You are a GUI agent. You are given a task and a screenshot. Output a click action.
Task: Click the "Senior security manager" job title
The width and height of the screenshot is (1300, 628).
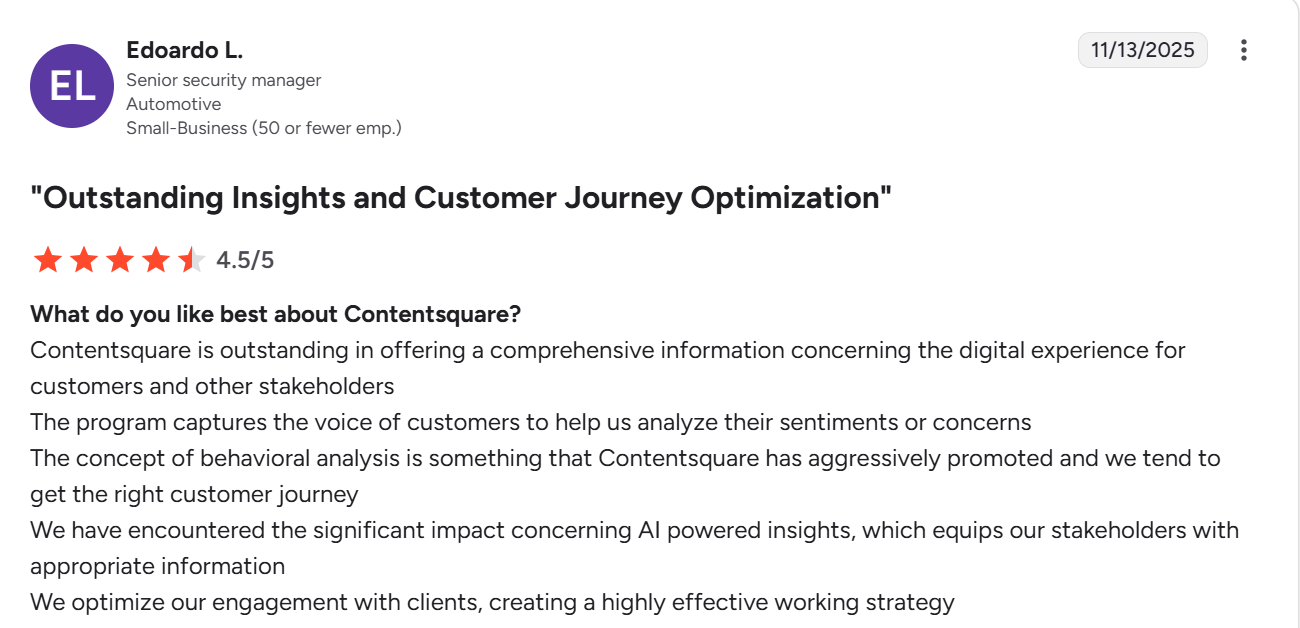(x=224, y=80)
